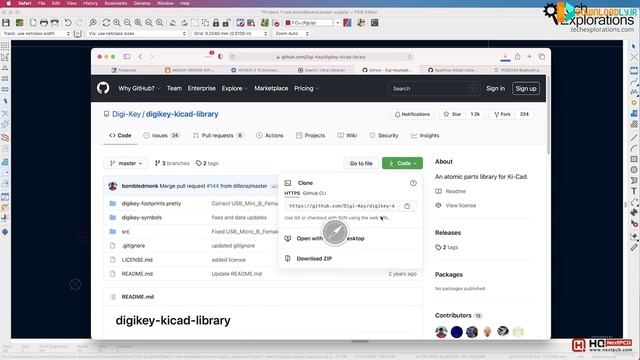Screen dimensions: 640x360
Task: Open the Digi-Key owner link
Action: [126, 114]
